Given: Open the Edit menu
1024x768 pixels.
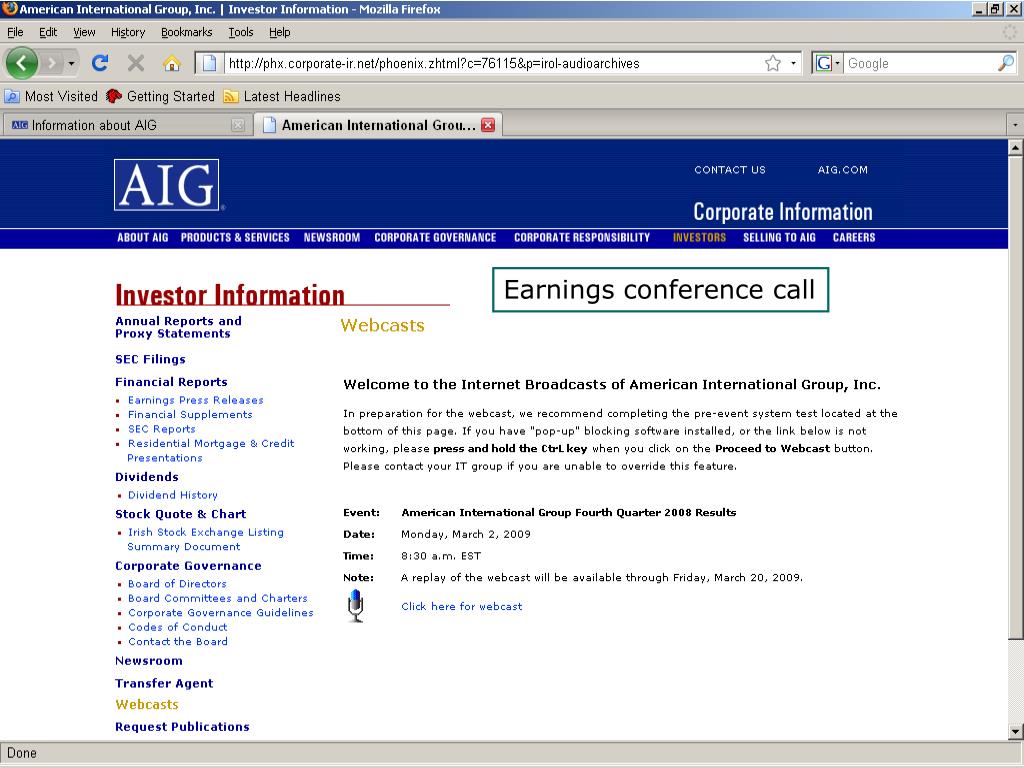Looking at the screenshot, I should coord(48,32).
